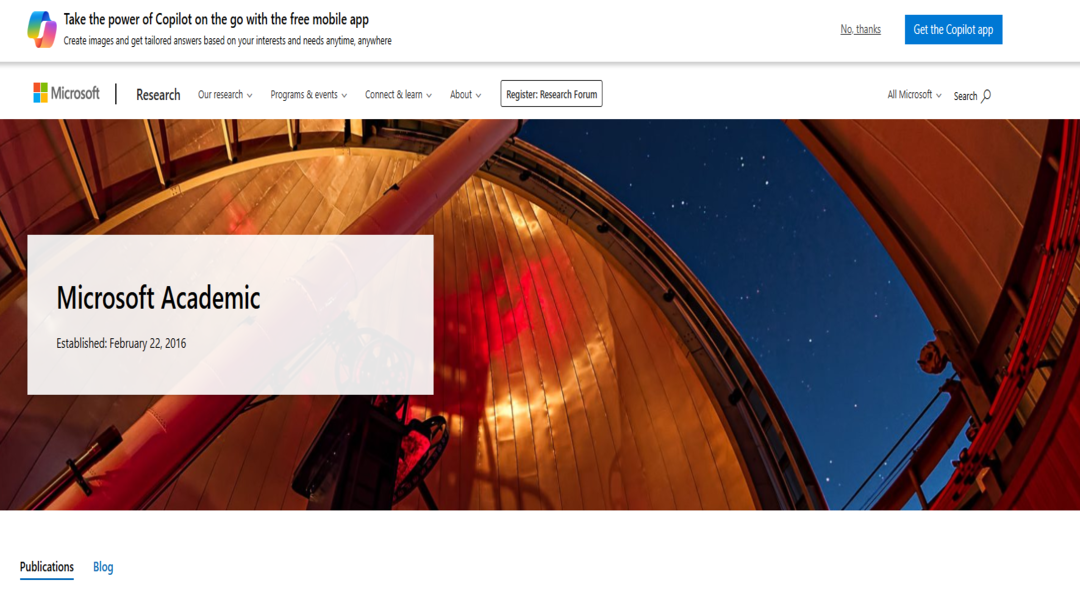Click the Microsoft Academic heading card
Image resolution: width=1080 pixels, height=600 pixels.
[x=230, y=315]
